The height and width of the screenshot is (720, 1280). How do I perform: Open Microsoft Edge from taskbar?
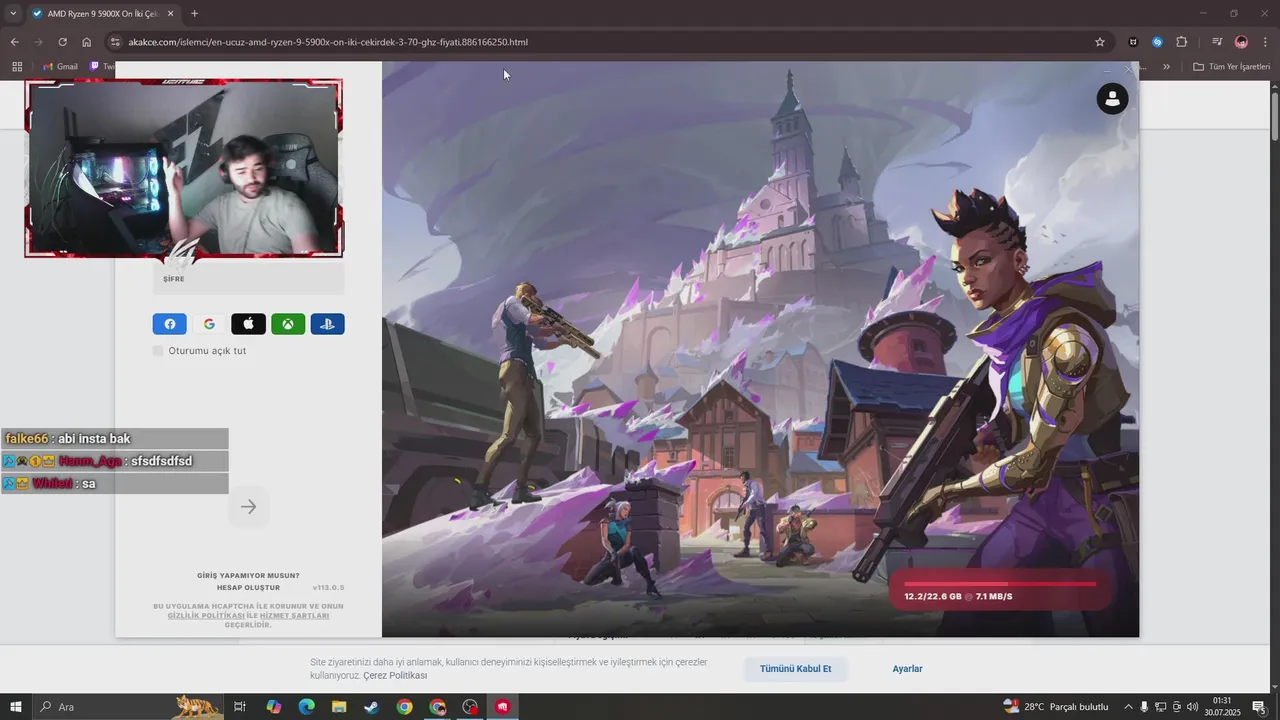(306, 707)
